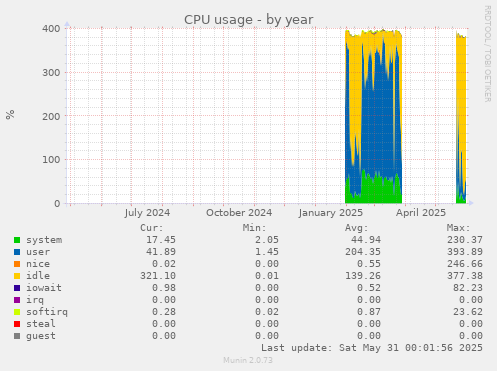Click nice max value 246.66
The image size is (497, 371).
(465, 264)
